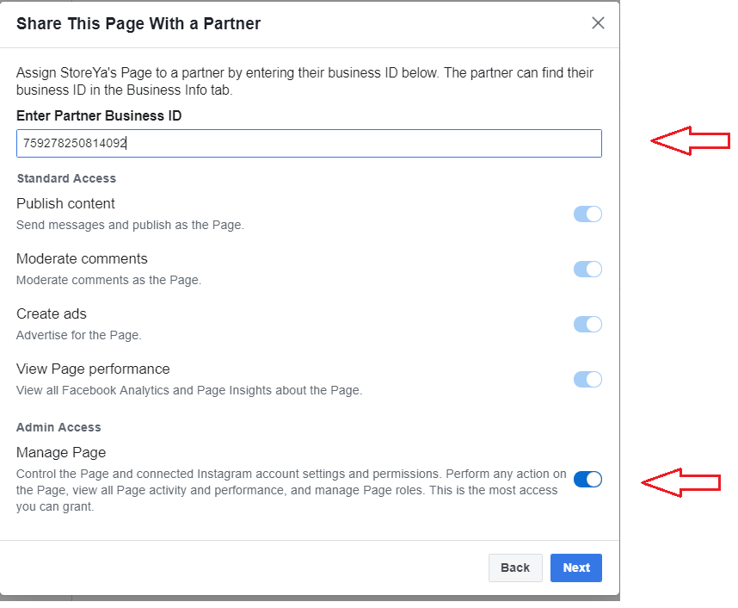This screenshot has height=608, width=738.
Task: Select the "Standard Access" section heading
Action: (66, 178)
